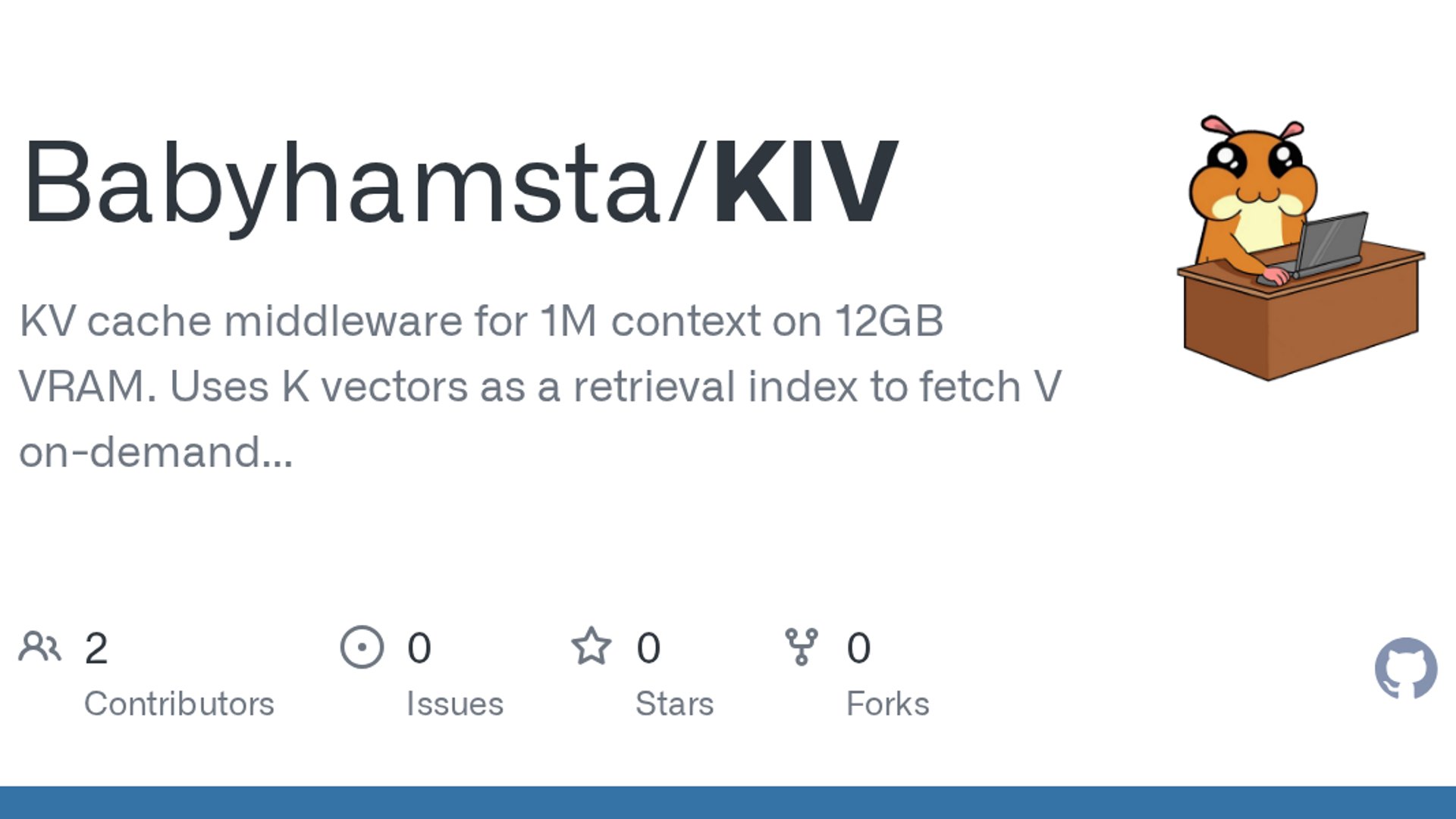Image resolution: width=1456 pixels, height=819 pixels.
Task: Click the star icon
Action: click(591, 647)
